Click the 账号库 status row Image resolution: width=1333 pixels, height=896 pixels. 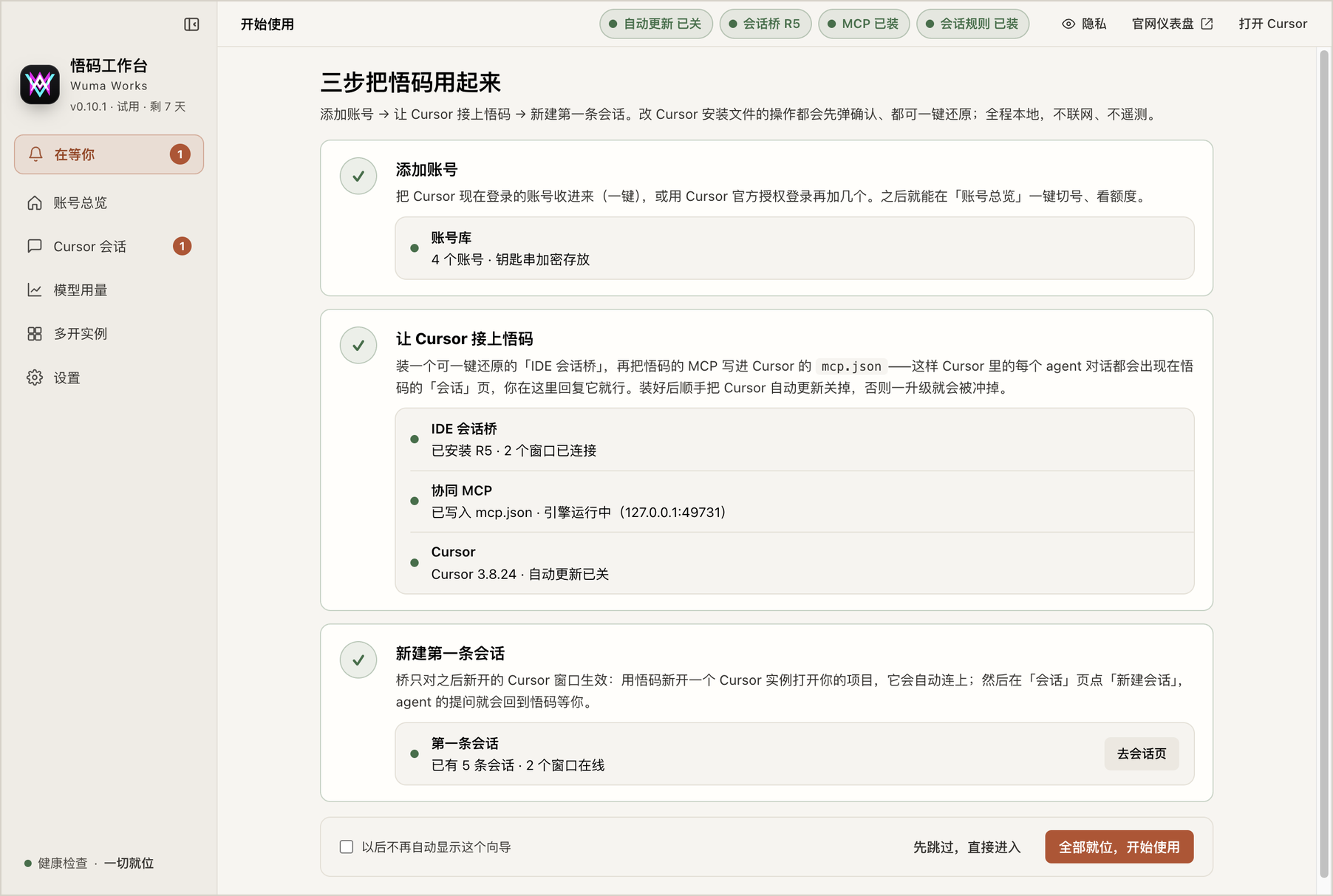coord(794,248)
